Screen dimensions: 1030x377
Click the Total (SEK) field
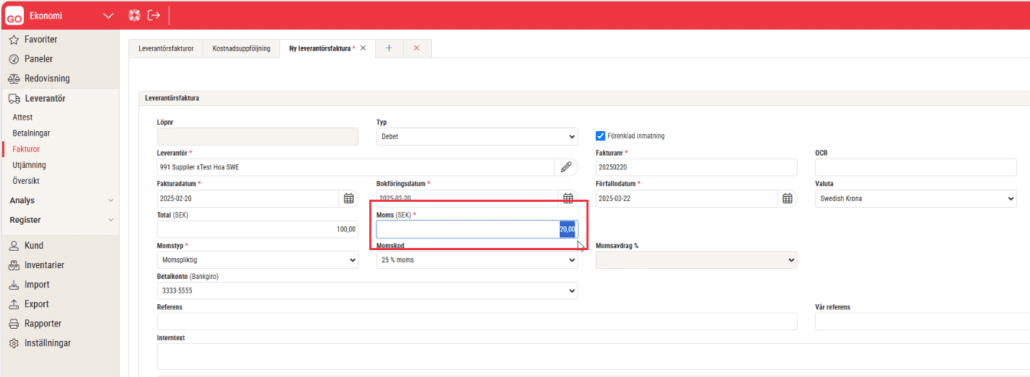[258, 229]
